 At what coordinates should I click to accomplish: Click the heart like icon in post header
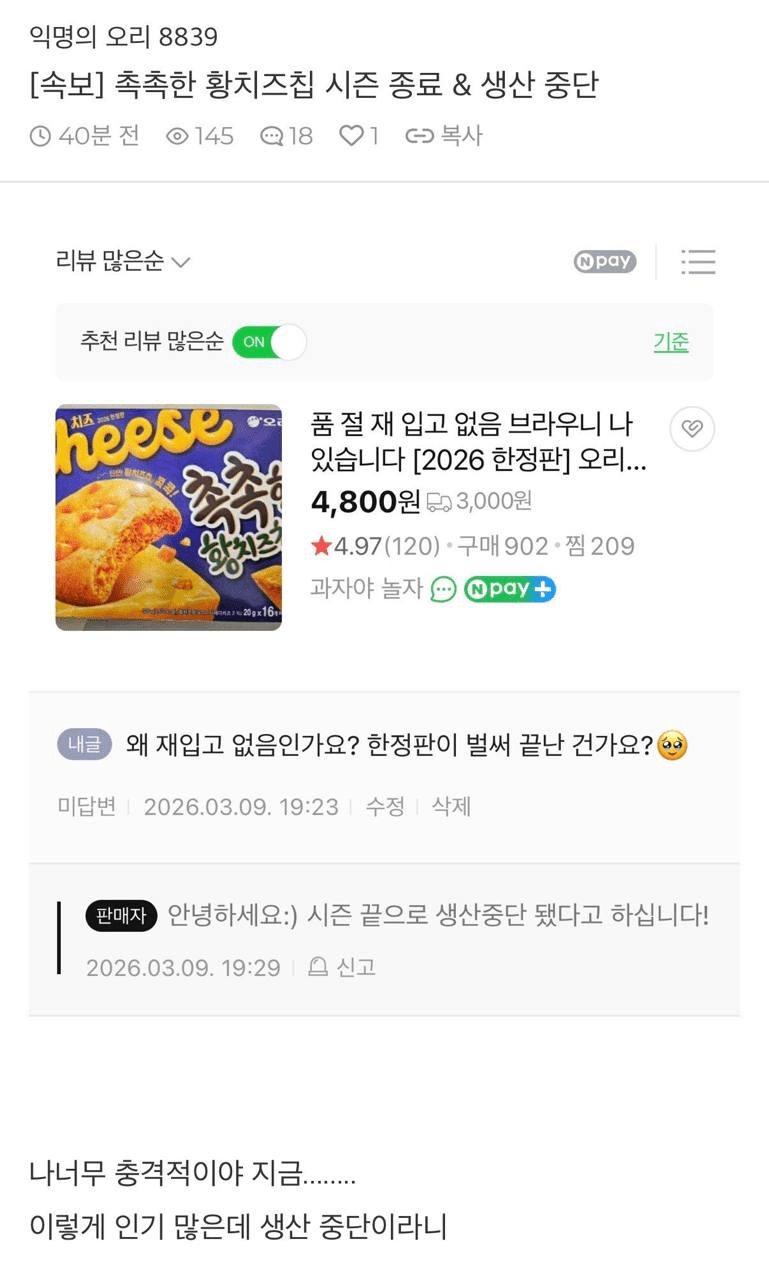[351, 136]
